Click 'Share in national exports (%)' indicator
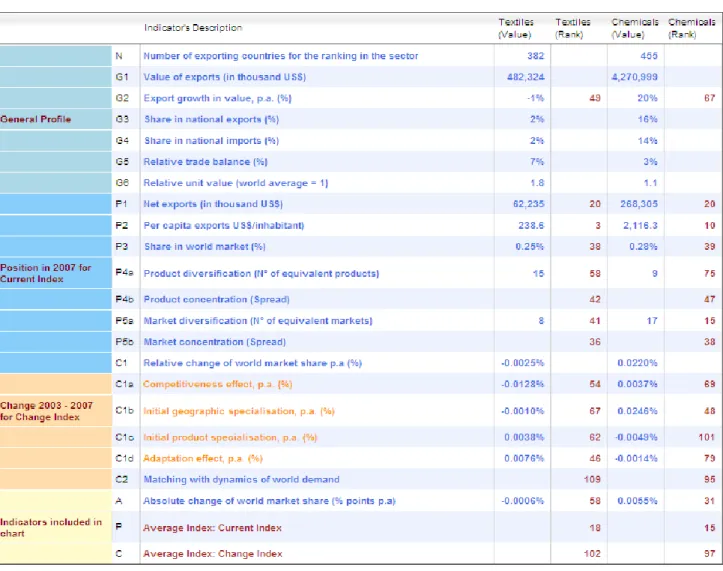 [211, 119]
